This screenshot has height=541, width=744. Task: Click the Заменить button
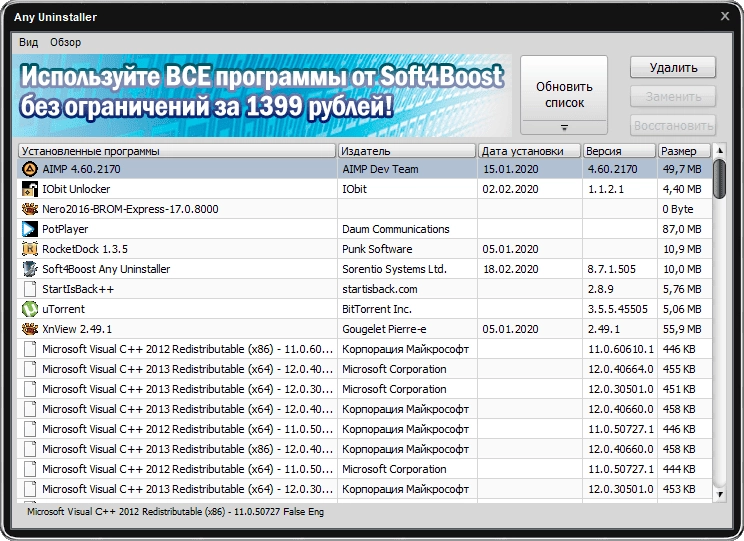click(x=673, y=97)
